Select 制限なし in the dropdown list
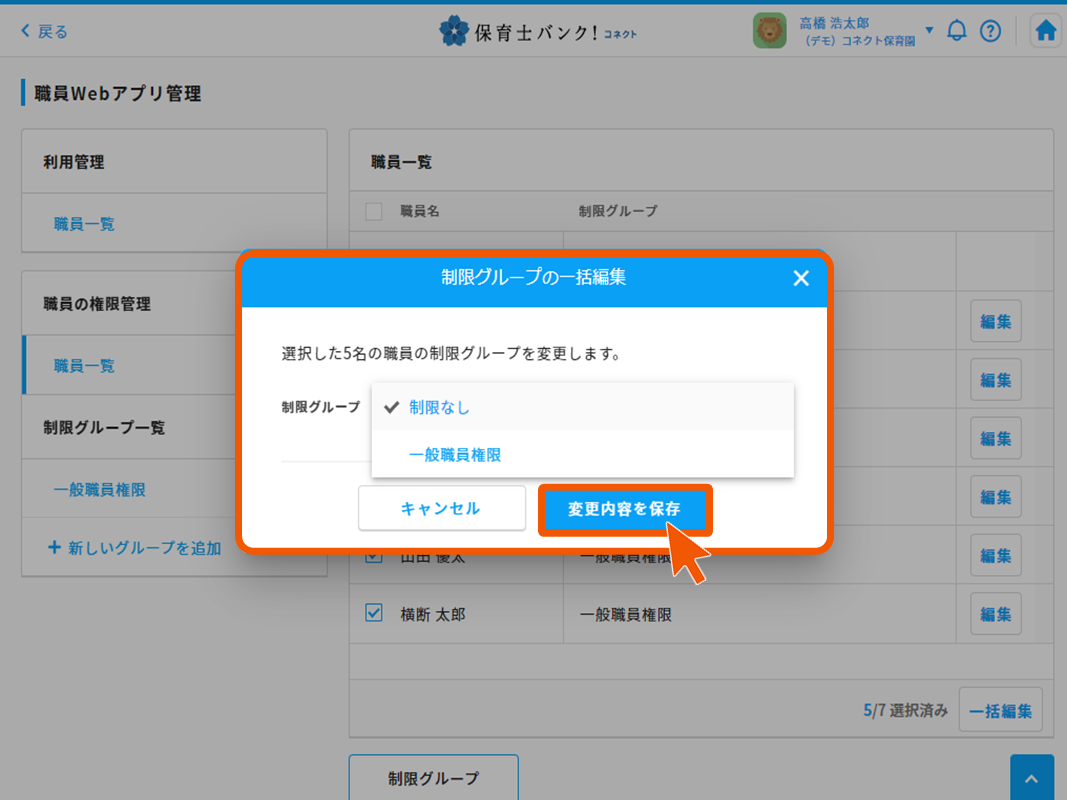1067x800 pixels. coord(439,407)
